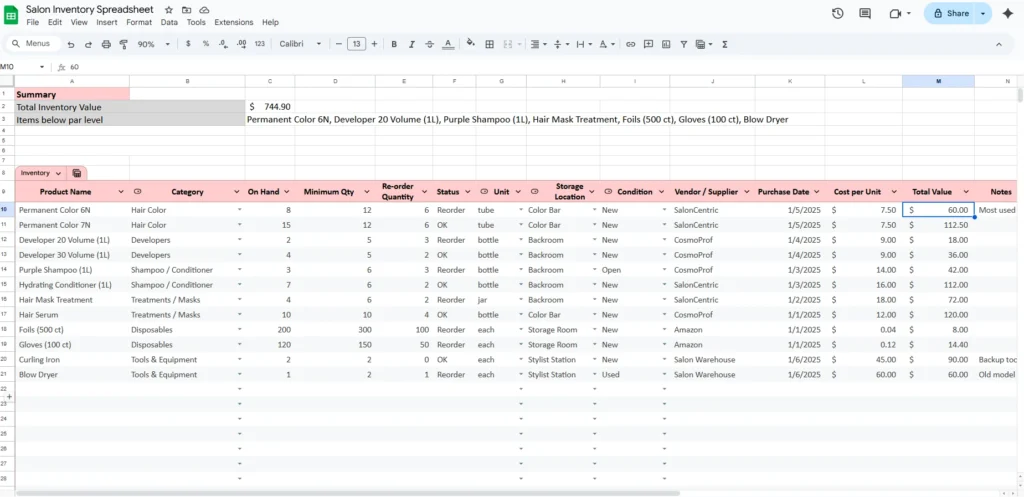1024x497 pixels.
Task: Open the filter views dropdown
Action: [703, 44]
